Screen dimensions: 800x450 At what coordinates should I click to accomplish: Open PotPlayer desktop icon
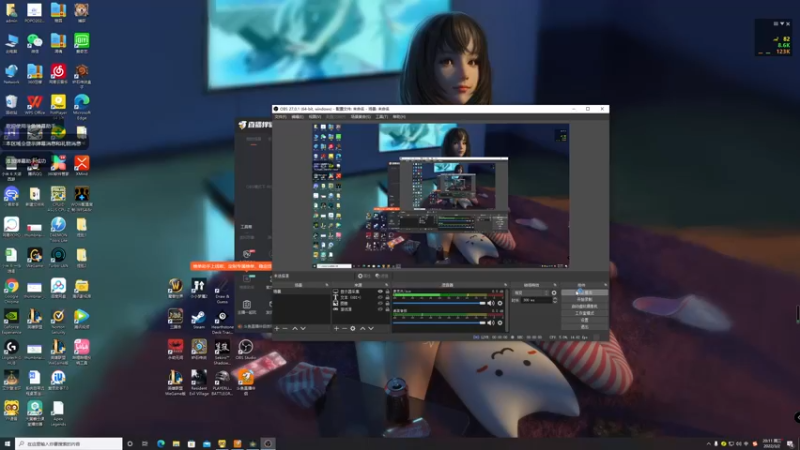click(58, 106)
